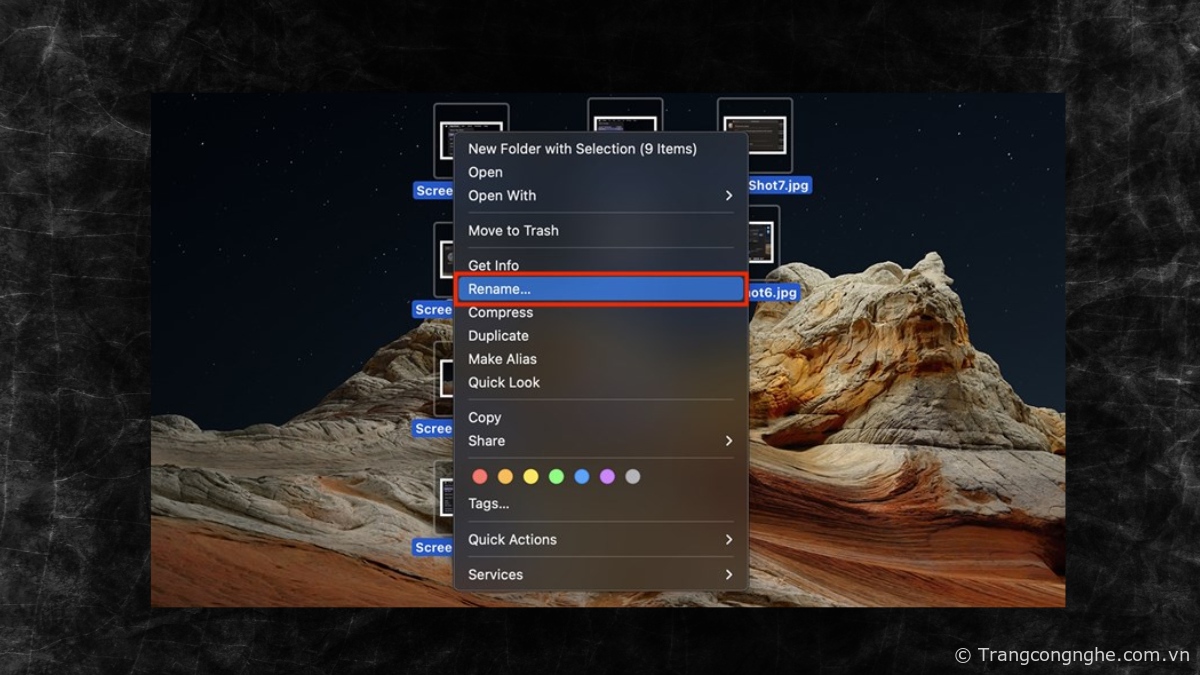
Task: Duplicate the selected files
Action: point(499,336)
